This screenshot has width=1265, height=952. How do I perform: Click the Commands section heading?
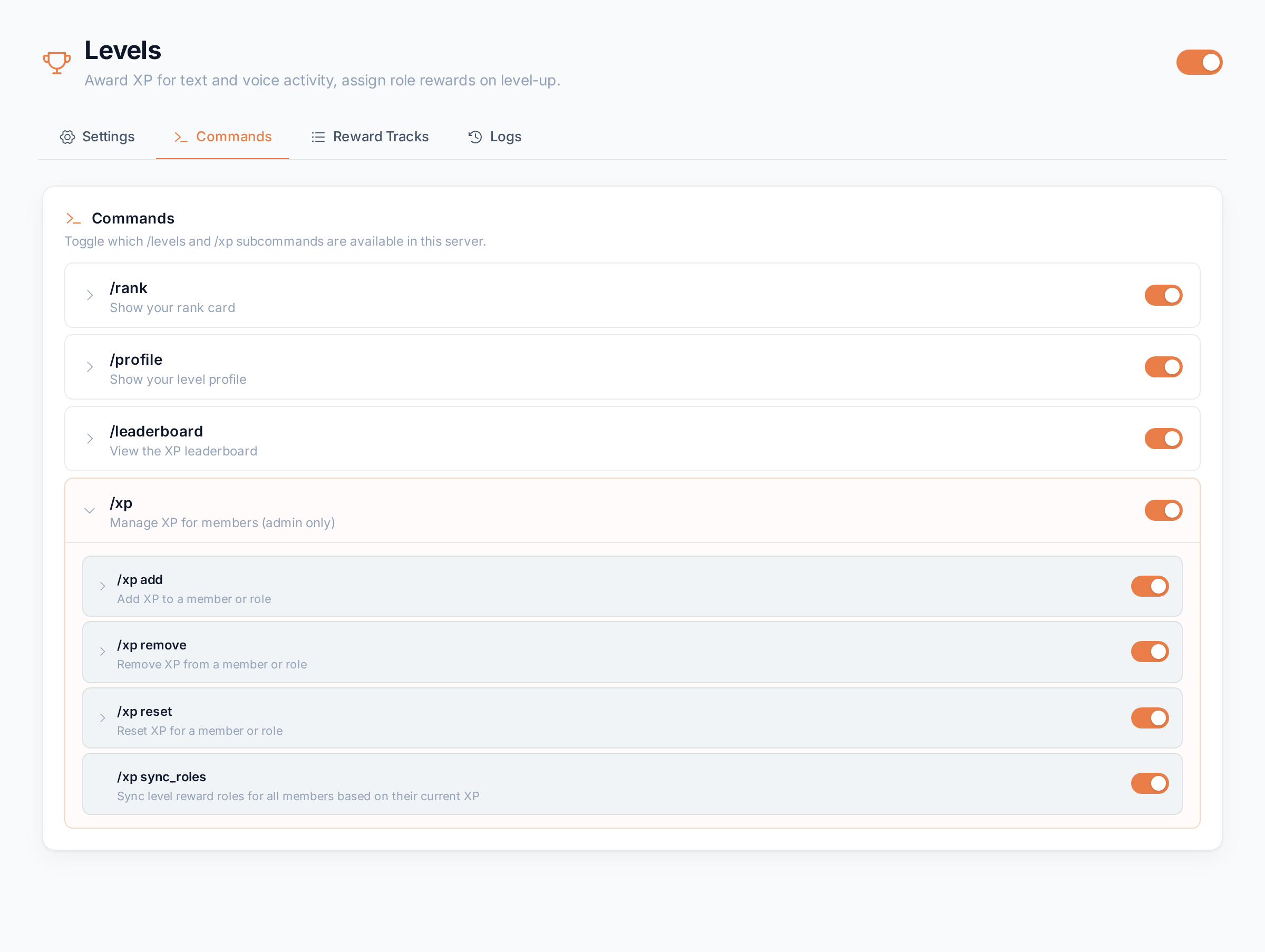pos(133,218)
